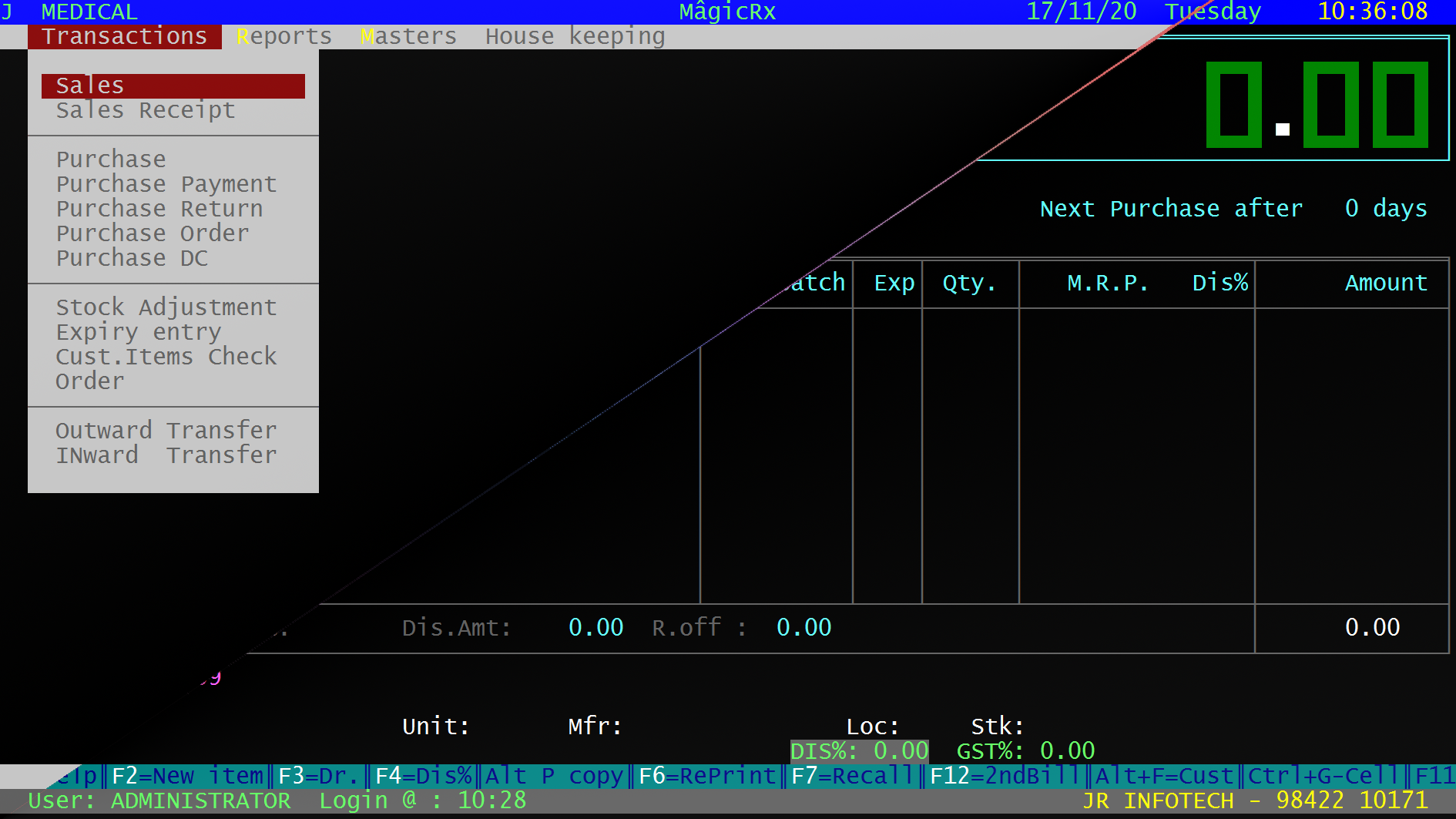This screenshot has width=1456, height=819.
Task: Open Purchase DC entry
Action: pyautogui.click(x=131, y=258)
